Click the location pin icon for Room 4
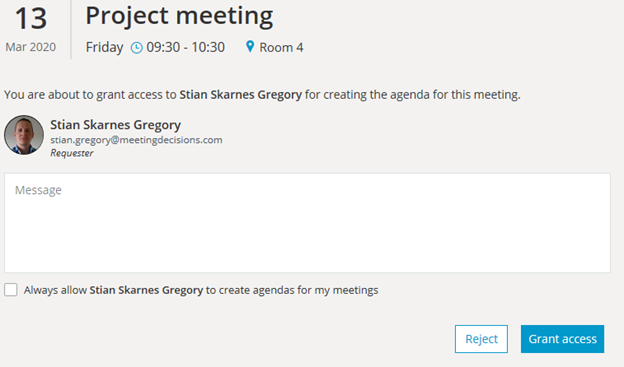The width and height of the screenshot is (624, 367). [x=250, y=47]
